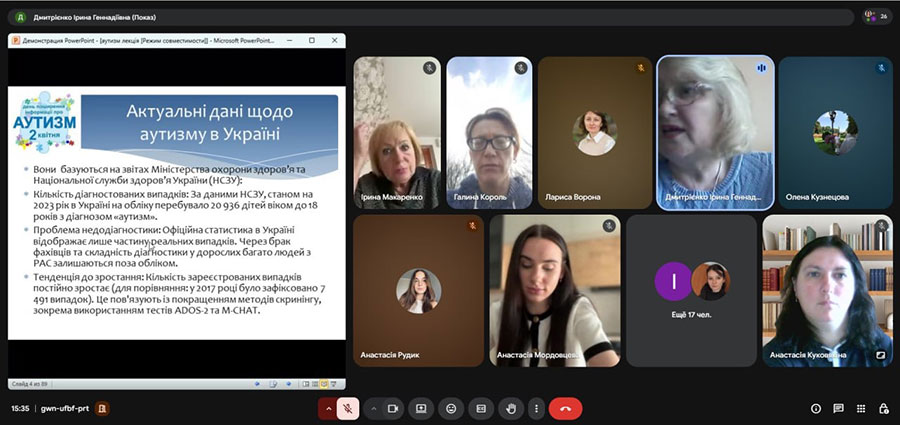Expand camera settings chevron
900x425 pixels.
tap(373, 408)
